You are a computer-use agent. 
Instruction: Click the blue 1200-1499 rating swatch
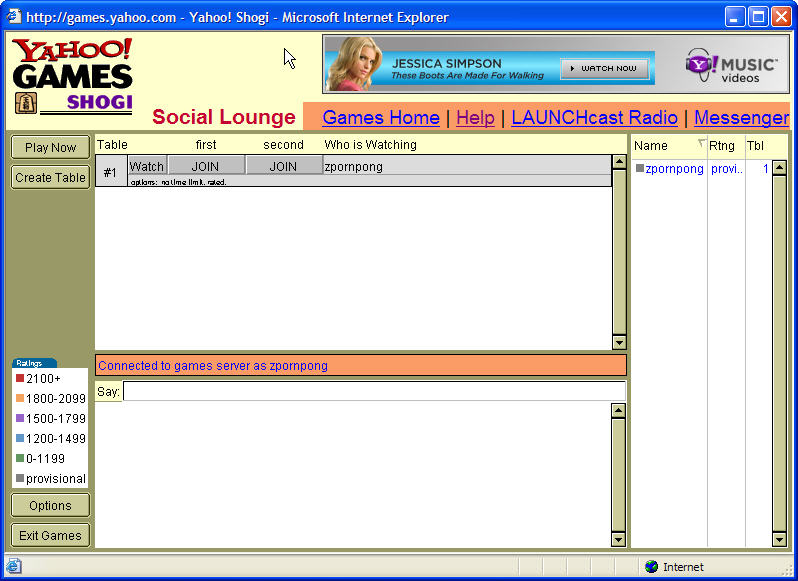coord(20,438)
